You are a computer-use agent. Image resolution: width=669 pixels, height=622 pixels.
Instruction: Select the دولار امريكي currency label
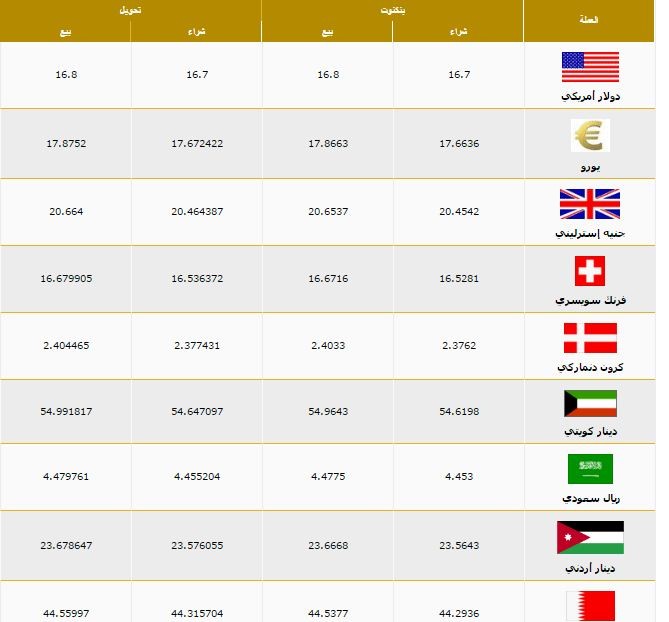[590, 97]
